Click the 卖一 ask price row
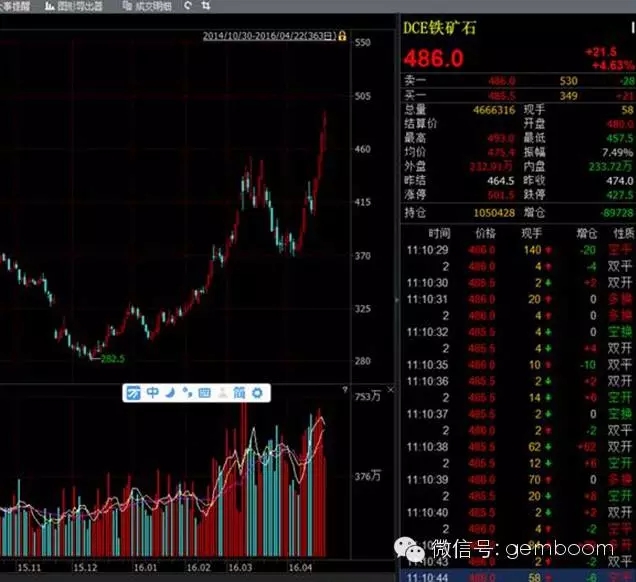Screen dimensions: 636x582 click(x=517, y=79)
